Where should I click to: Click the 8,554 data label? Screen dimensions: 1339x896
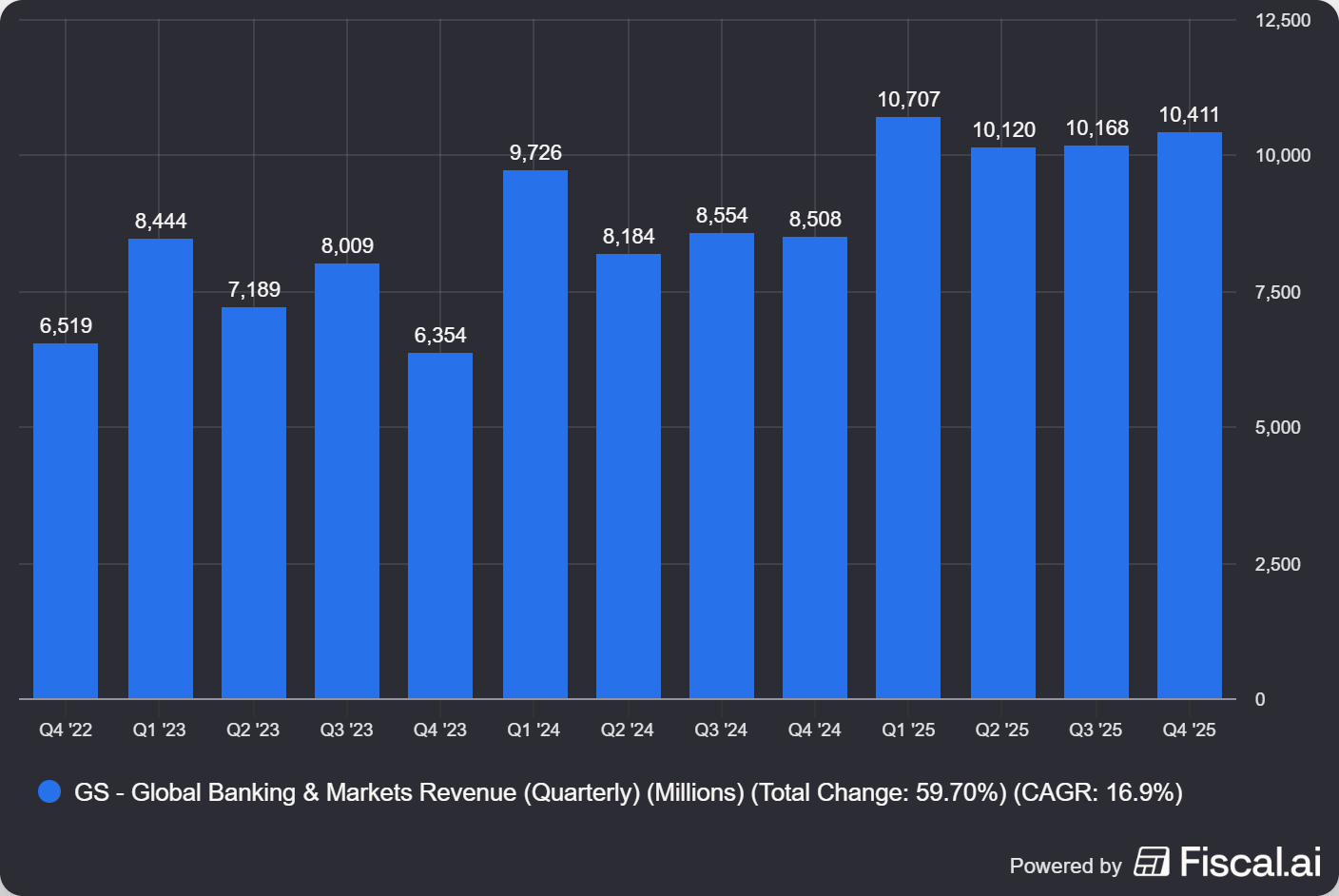click(x=722, y=216)
